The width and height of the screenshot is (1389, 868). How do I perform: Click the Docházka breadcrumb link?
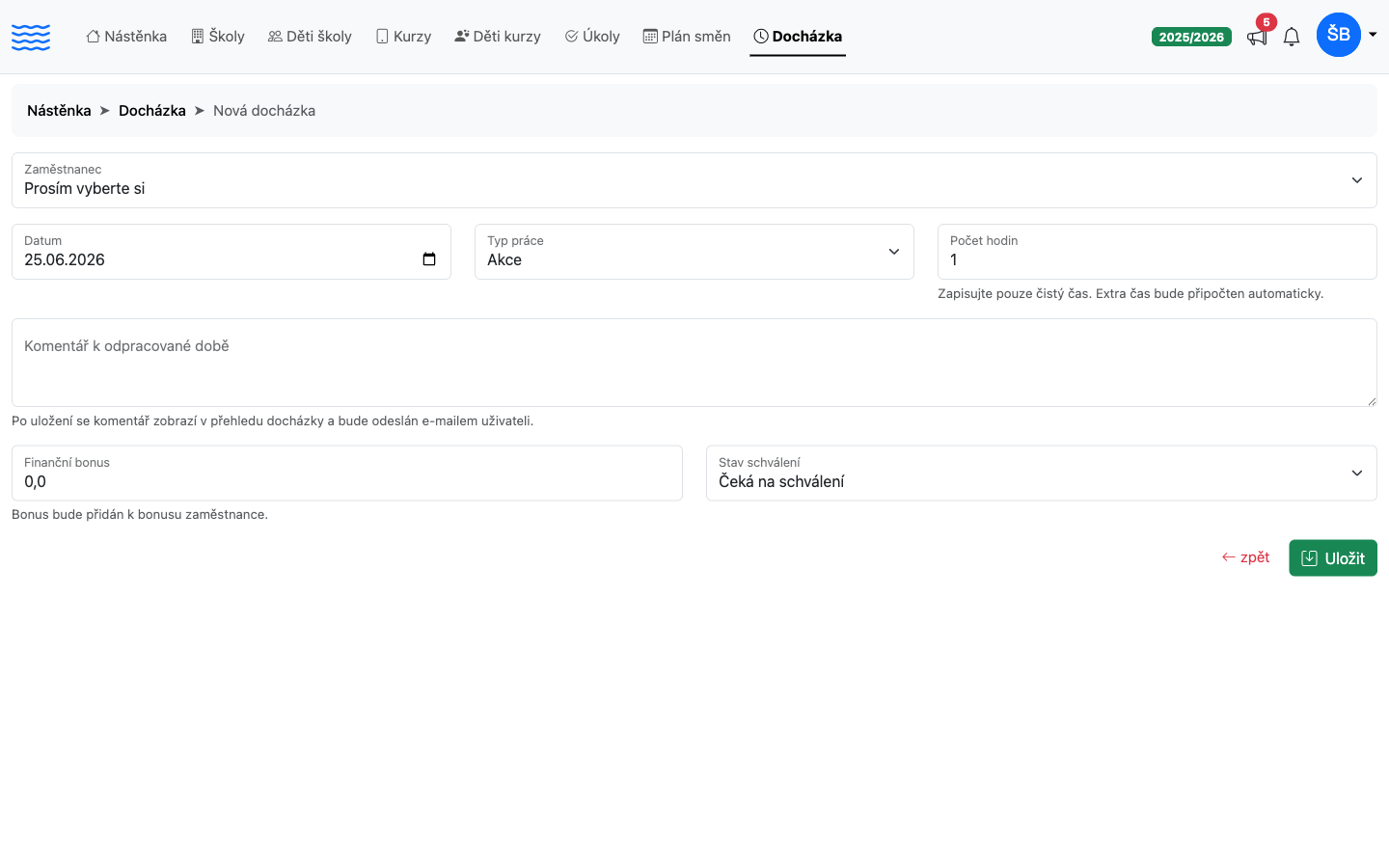coord(152,111)
